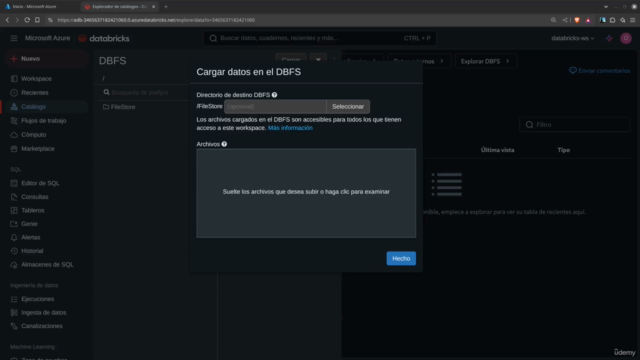Open the user profile avatar
The height and width of the screenshot is (360, 640).
626,38
